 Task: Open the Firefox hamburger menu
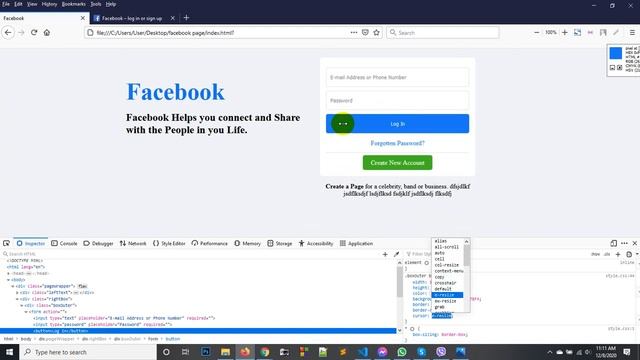(632, 32)
